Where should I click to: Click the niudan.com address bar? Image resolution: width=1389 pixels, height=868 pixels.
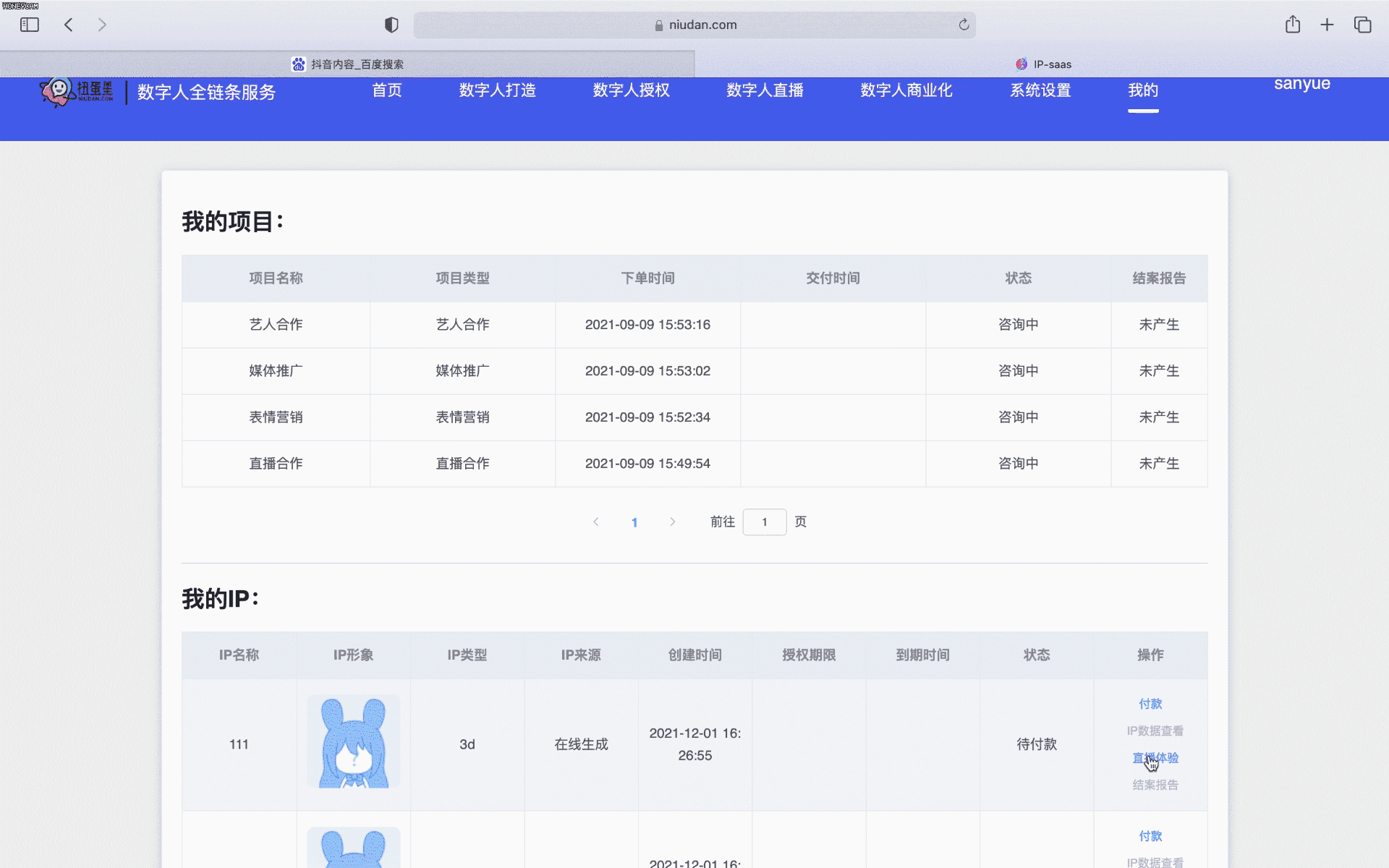pyautogui.click(x=694, y=25)
